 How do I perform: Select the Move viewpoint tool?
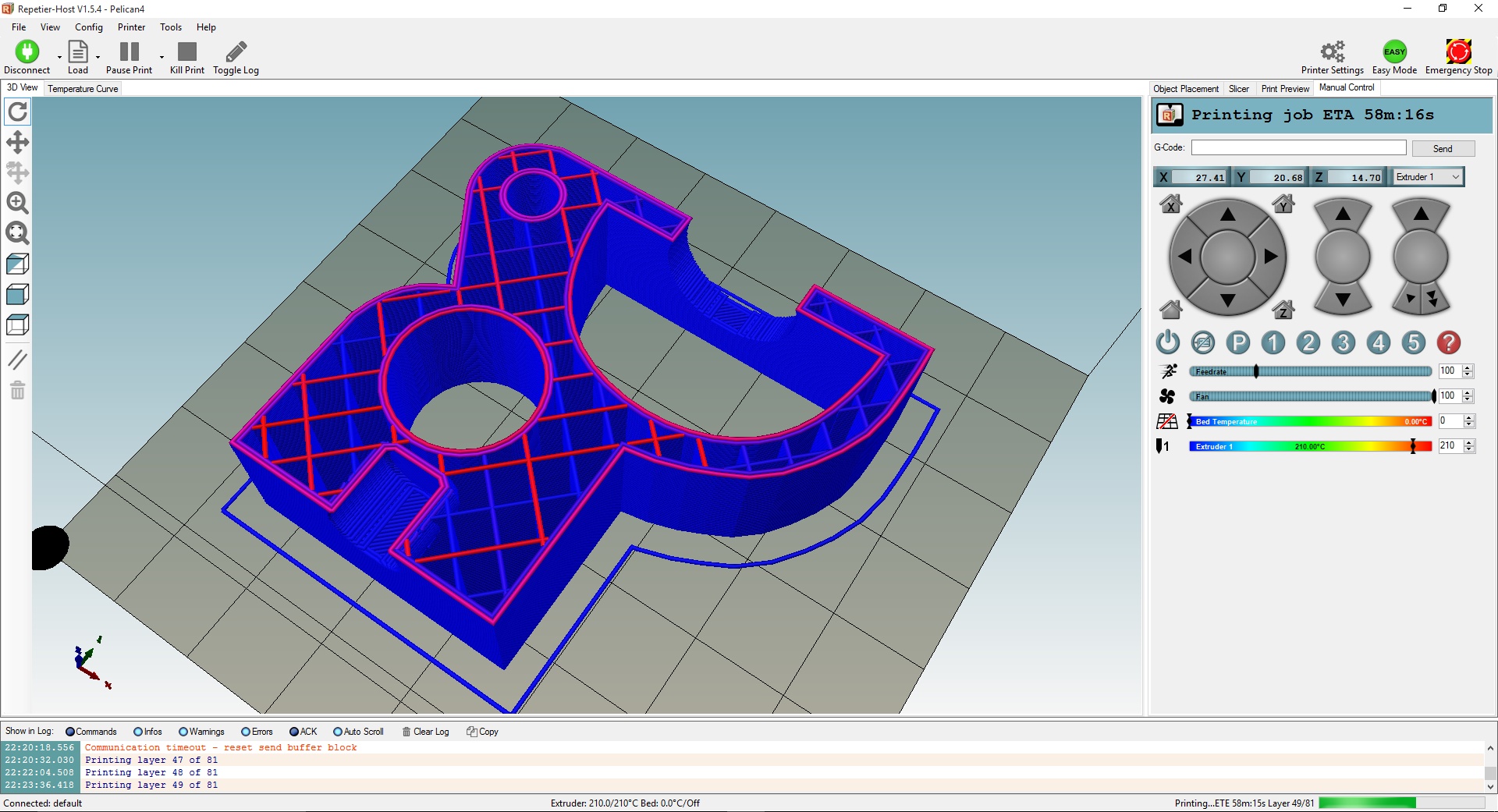click(x=17, y=142)
